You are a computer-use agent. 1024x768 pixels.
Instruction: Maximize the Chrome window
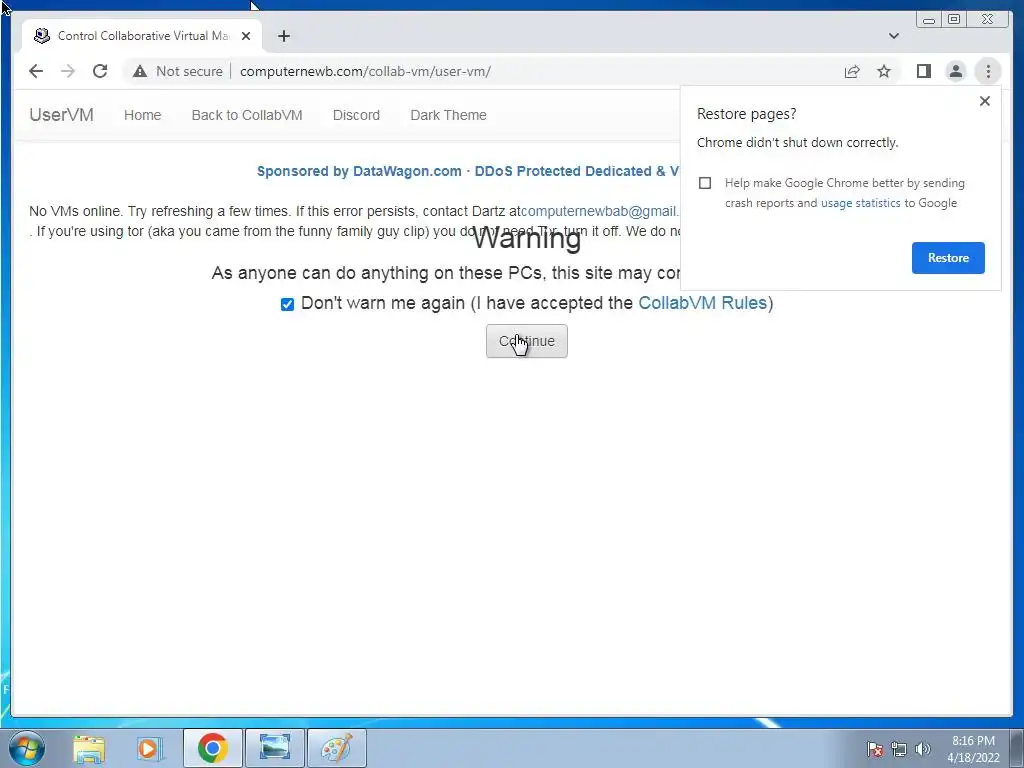click(954, 20)
